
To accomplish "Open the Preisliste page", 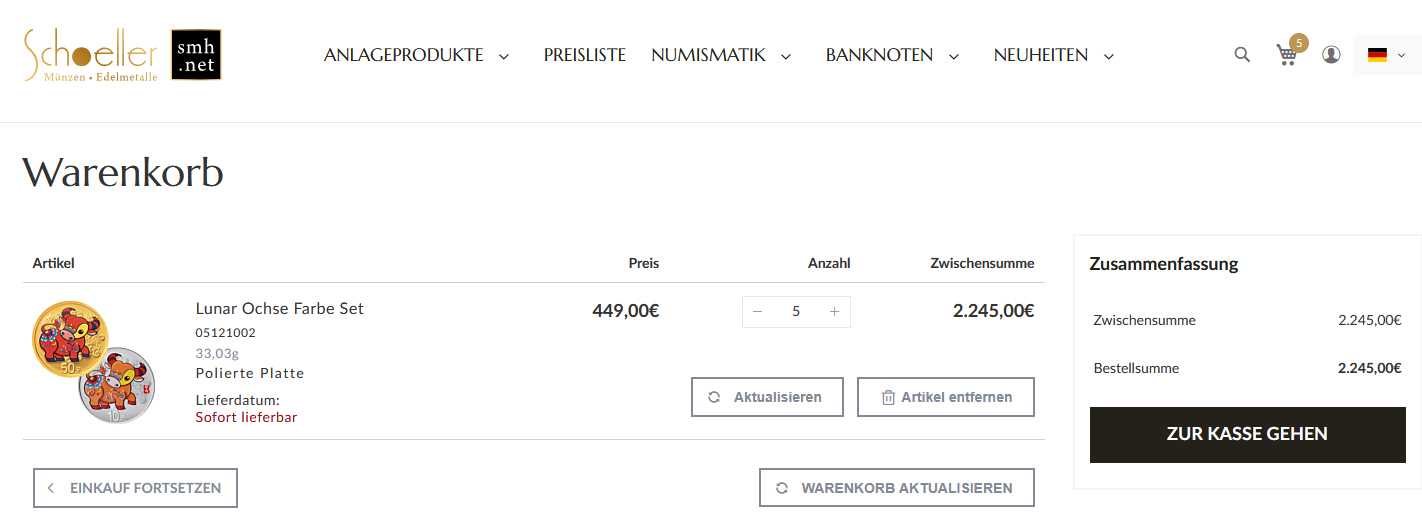I will (x=585, y=56).
